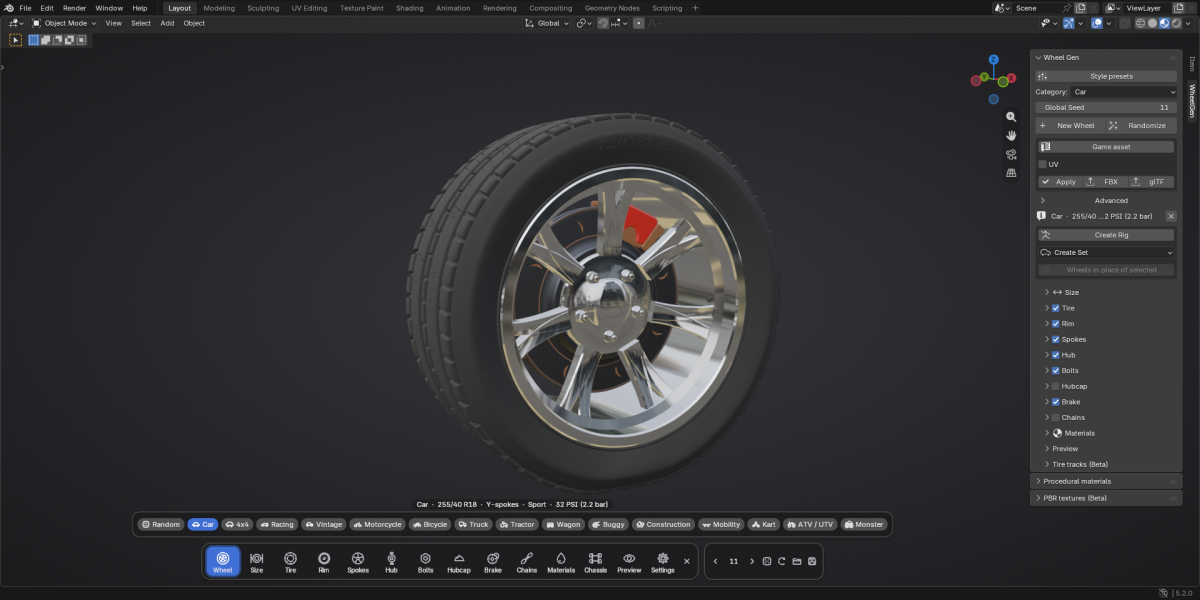Toggle the Spokes checkbox
The width and height of the screenshot is (1200, 600).
tap(1056, 339)
